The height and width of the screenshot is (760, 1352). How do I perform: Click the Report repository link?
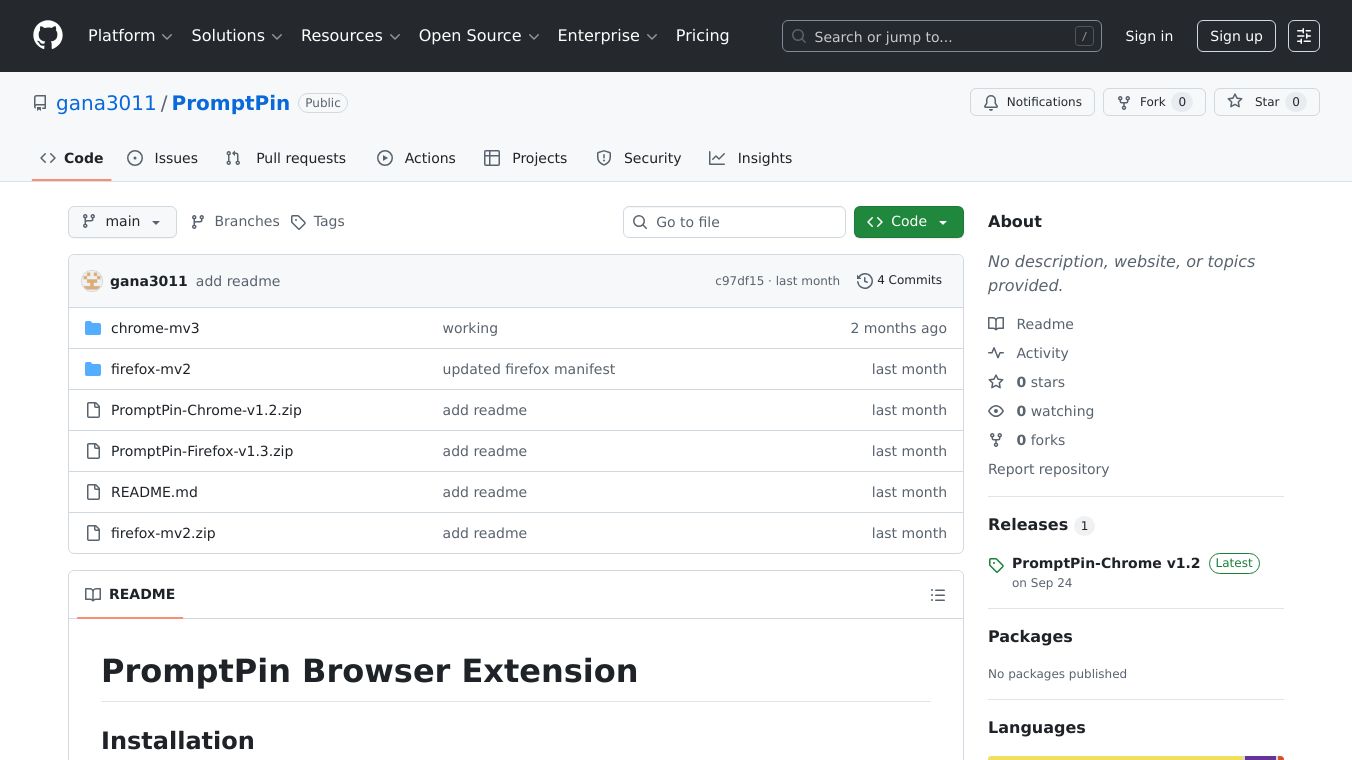[1048, 469]
